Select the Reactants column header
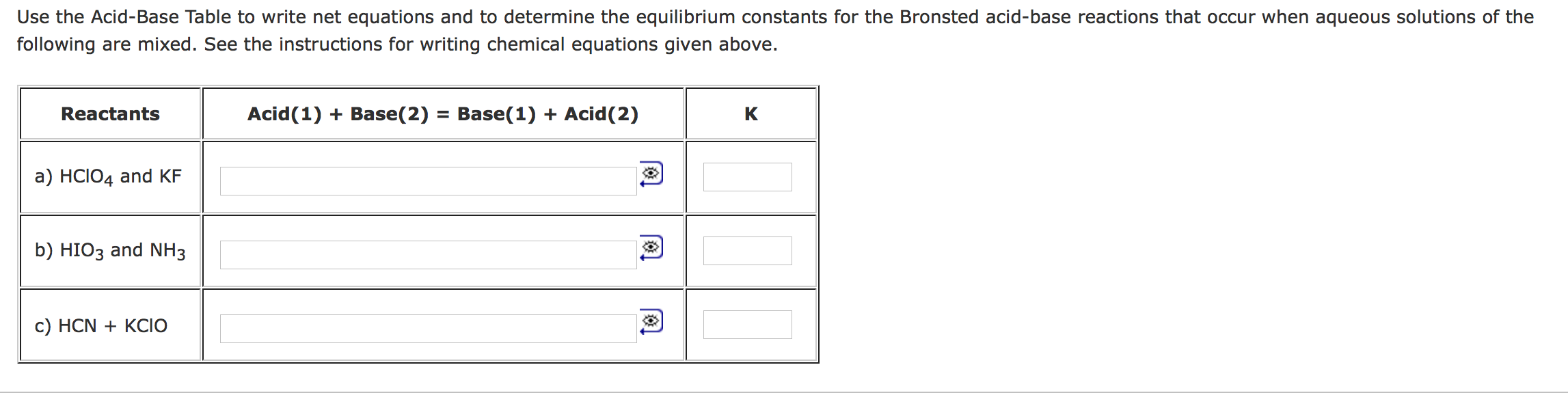This screenshot has height=406, width=1568. 110,114
